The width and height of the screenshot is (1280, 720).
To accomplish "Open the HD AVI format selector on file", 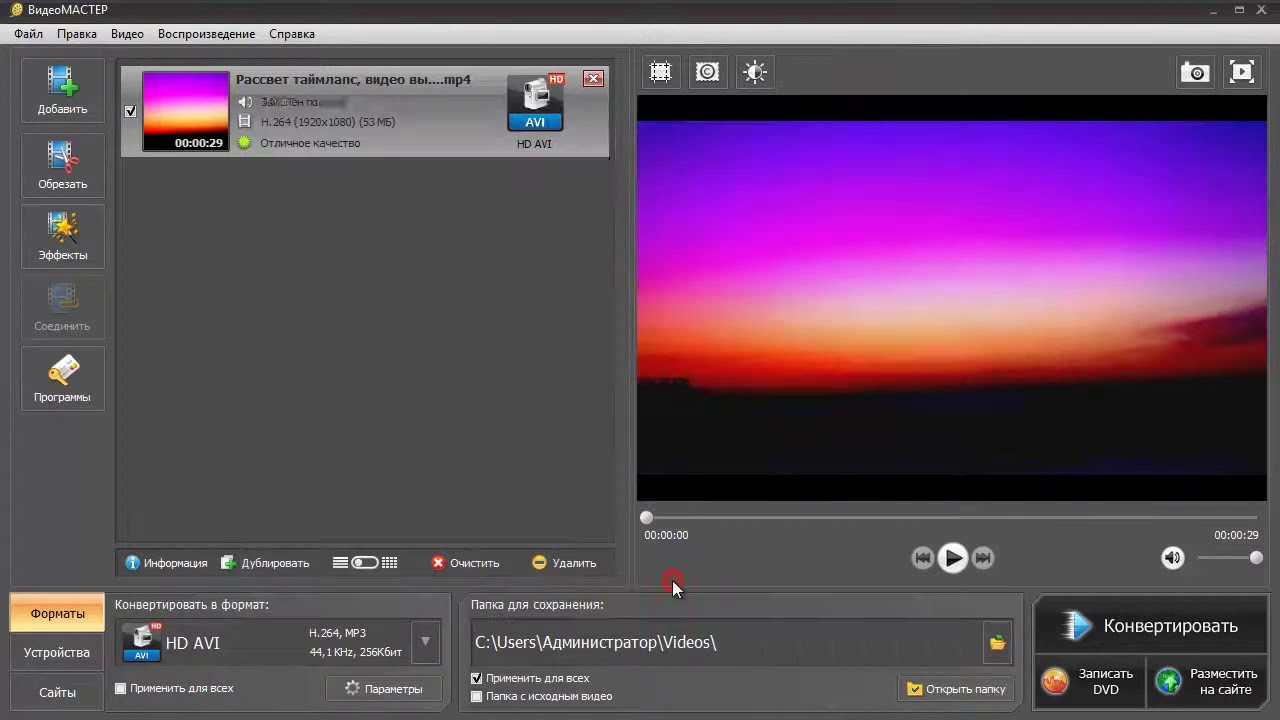I will pos(535,110).
